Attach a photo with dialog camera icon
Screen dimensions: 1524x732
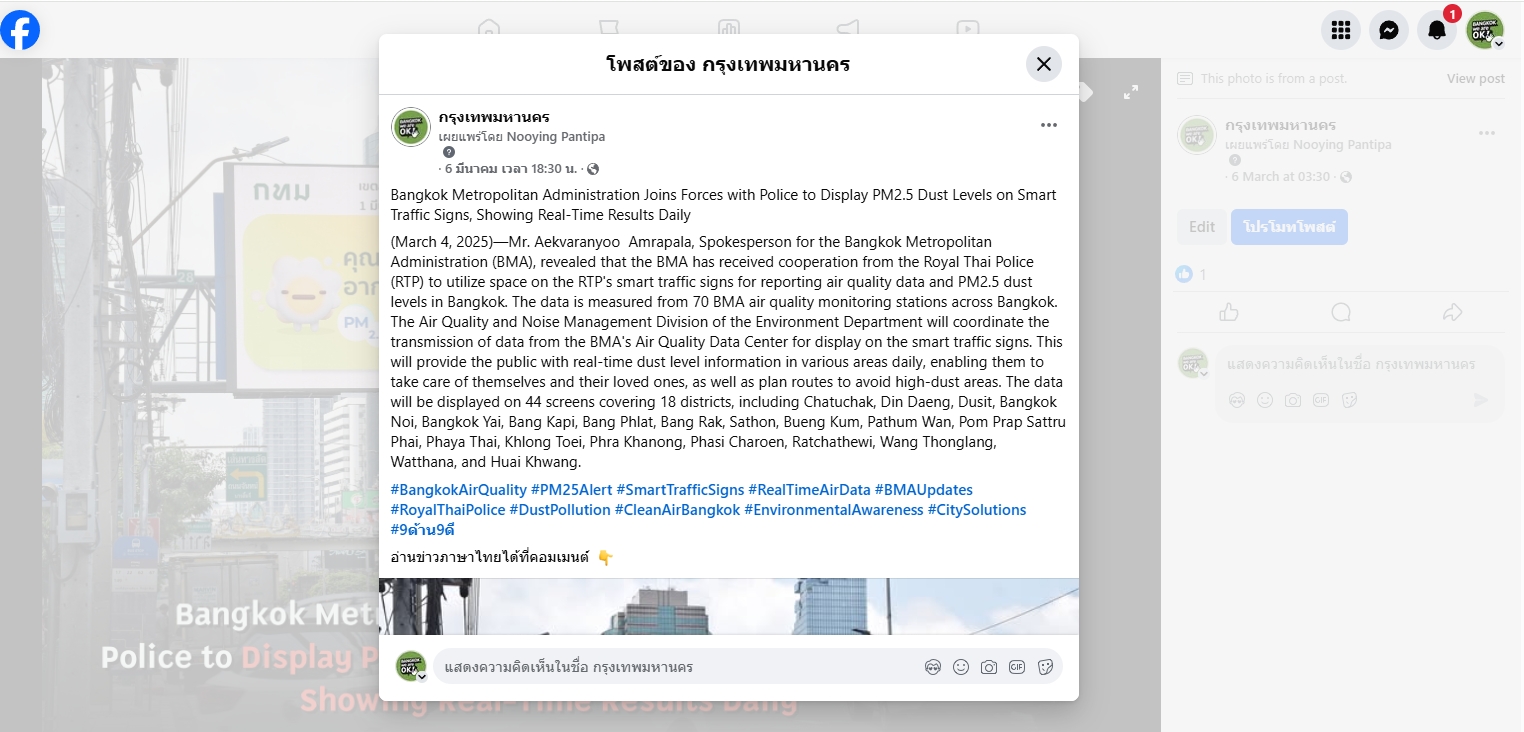(x=989, y=667)
